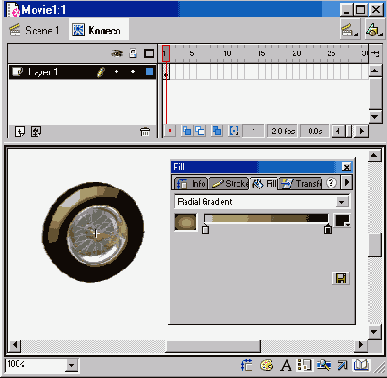Enable the Onion Skin button
Screen dimensions: 387x378
(187, 131)
